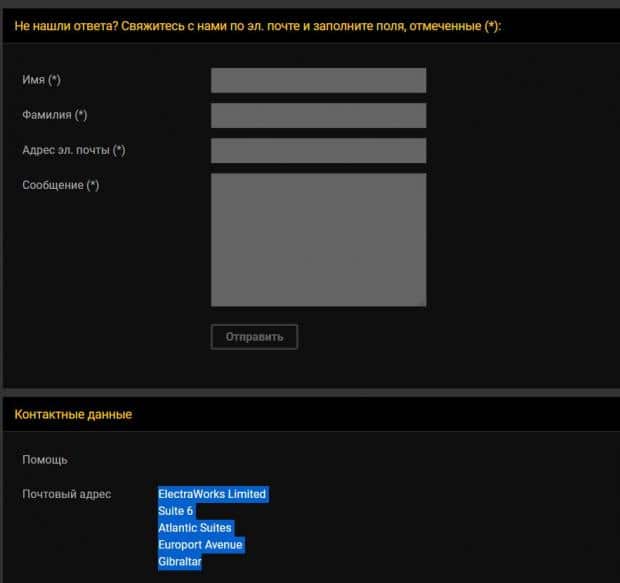Click the ElectraWorks Limited address line
620x583 pixels.
pyautogui.click(x=212, y=494)
